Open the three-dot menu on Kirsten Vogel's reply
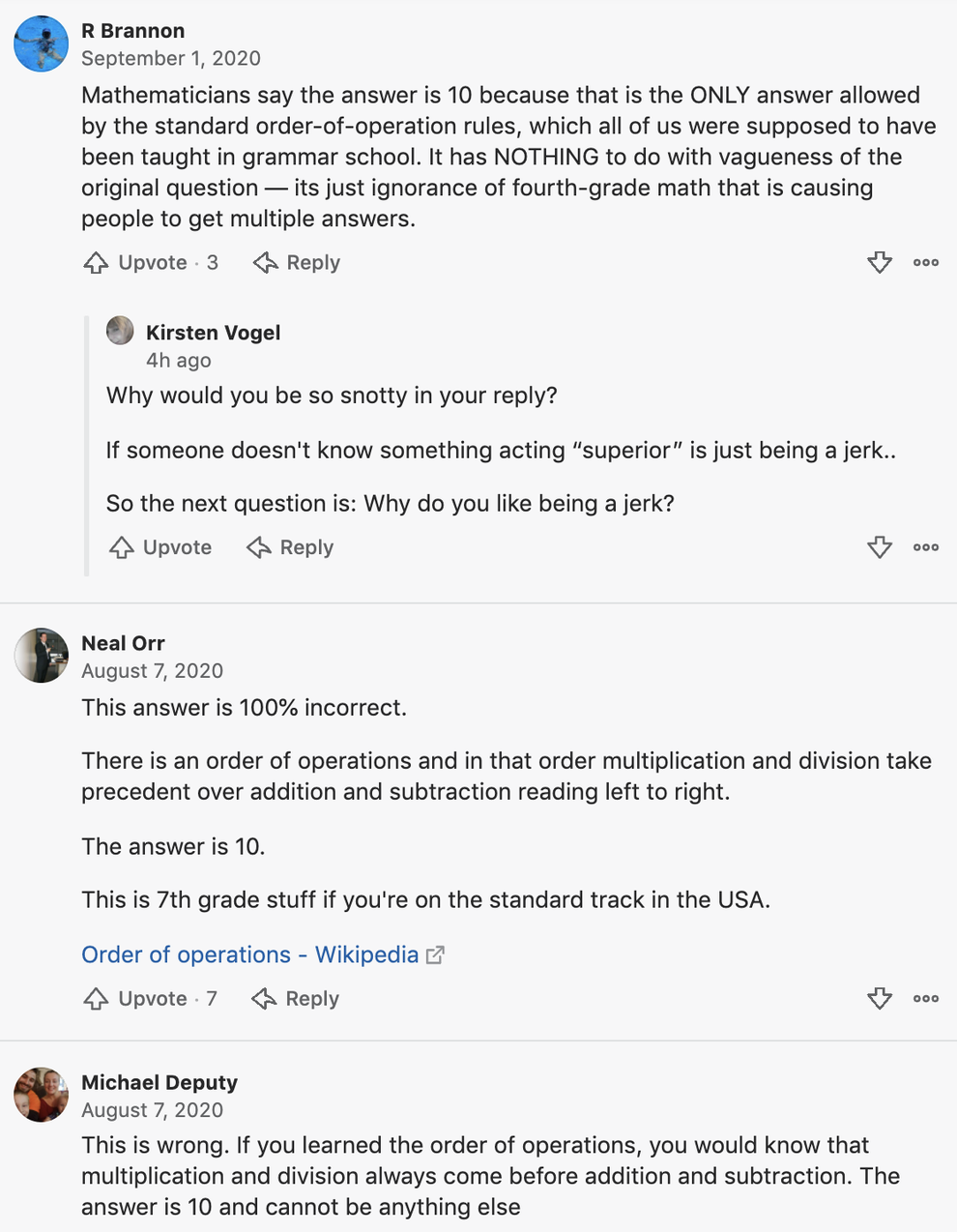The image size is (957, 1232). click(925, 546)
